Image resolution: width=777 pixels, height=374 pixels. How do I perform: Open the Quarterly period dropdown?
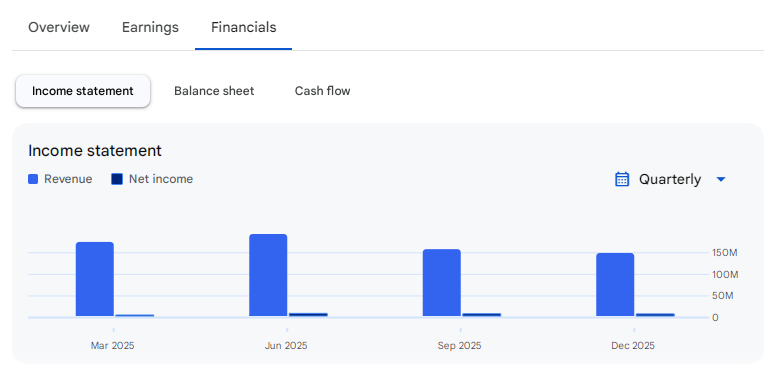click(x=670, y=179)
